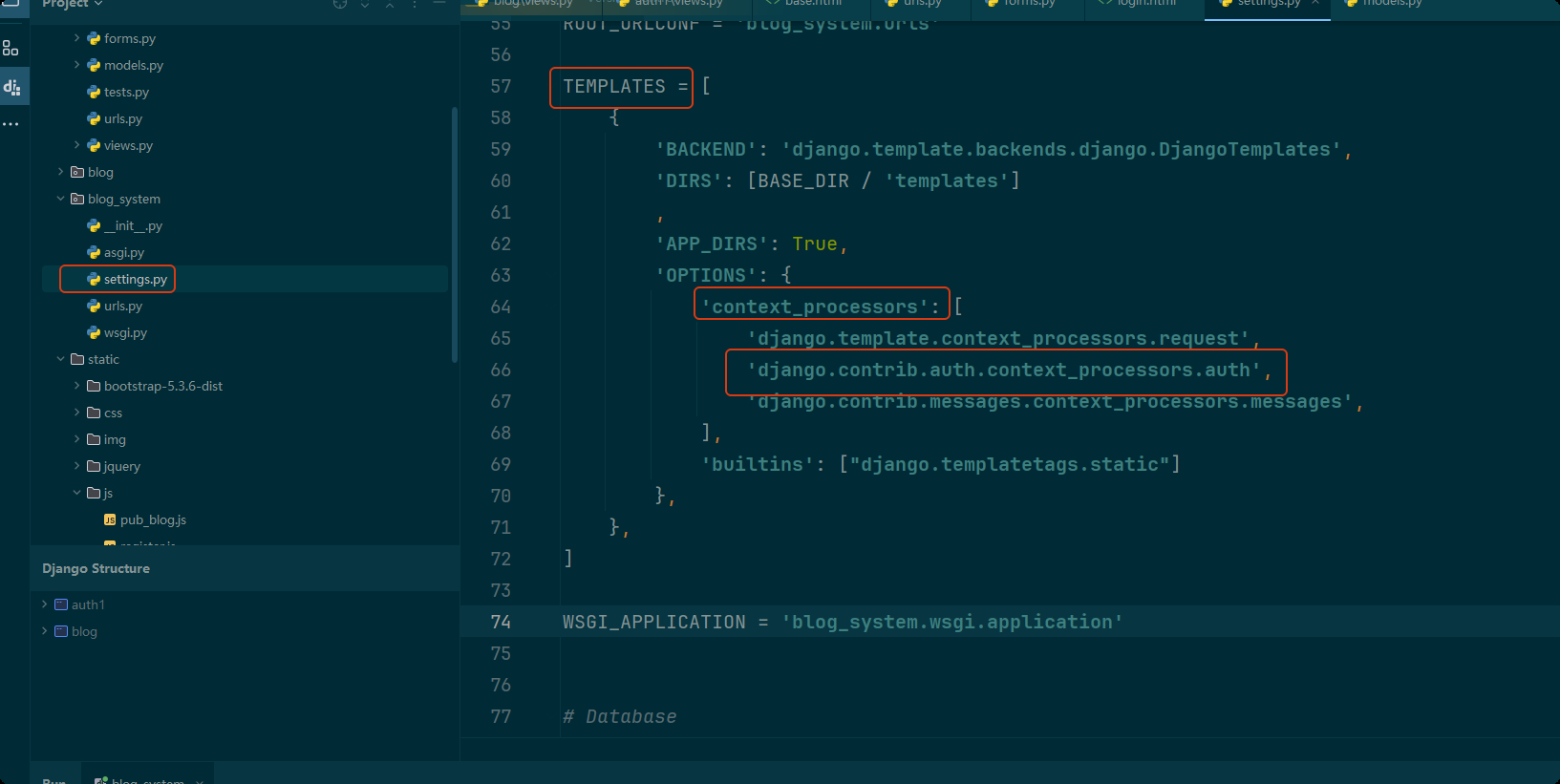
Task: Click the 'builtins' key on line 69
Action: tap(758, 464)
